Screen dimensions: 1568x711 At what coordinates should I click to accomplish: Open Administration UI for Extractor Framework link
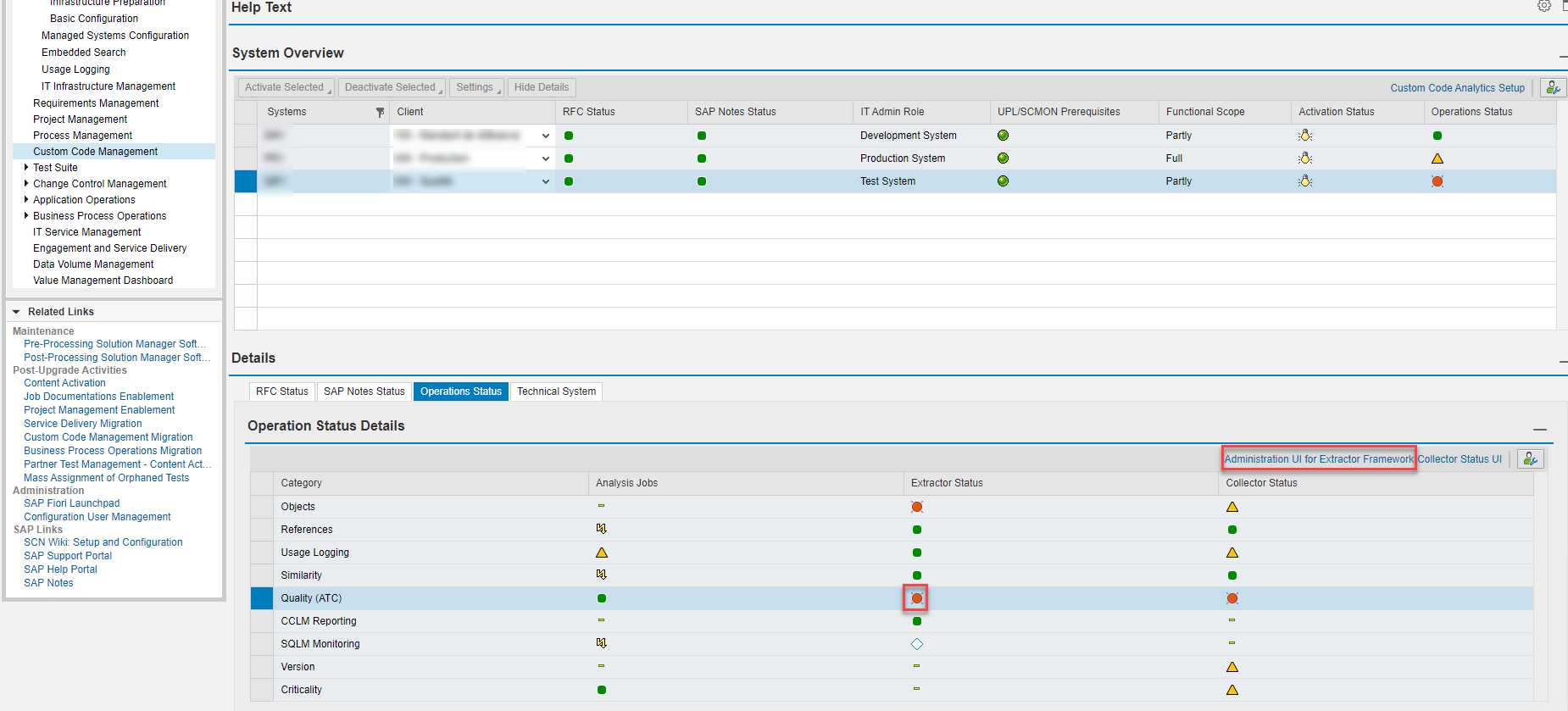pos(1319,459)
